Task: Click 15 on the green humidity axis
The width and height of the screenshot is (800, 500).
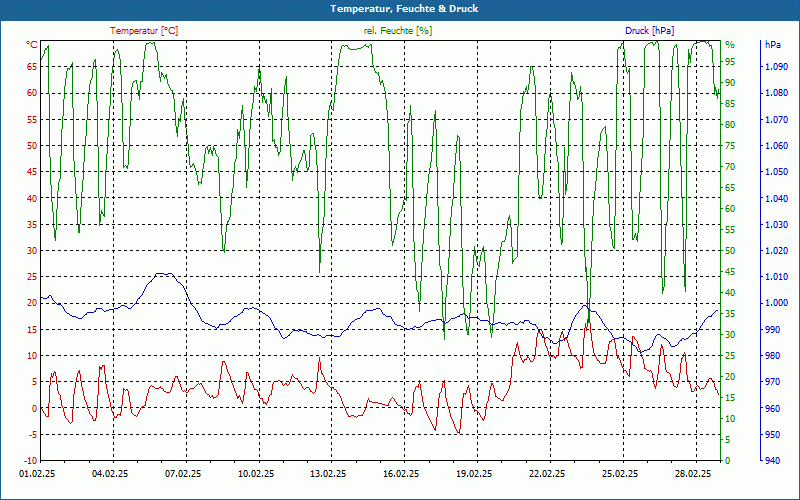Action: (x=730, y=397)
